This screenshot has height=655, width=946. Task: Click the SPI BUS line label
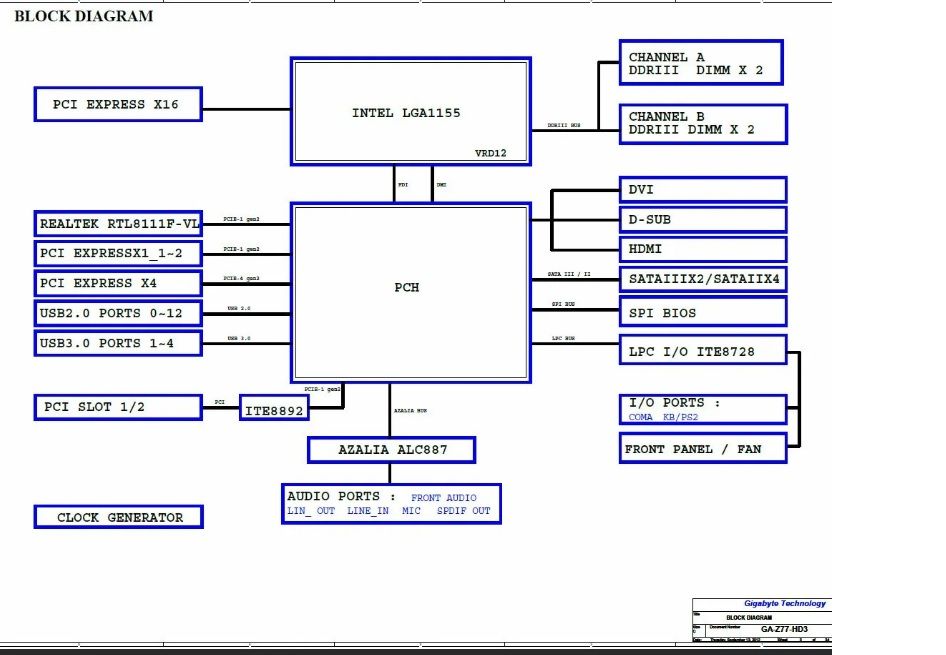(563, 304)
